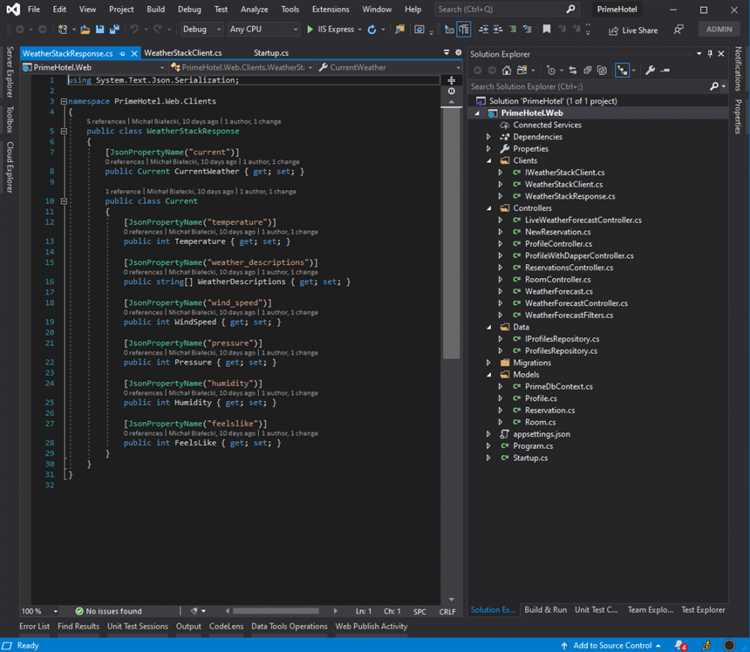The width and height of the screenshot is (750, 652).
Task: Click the browser refresh icon in toolbar
Action: point(372,30)
